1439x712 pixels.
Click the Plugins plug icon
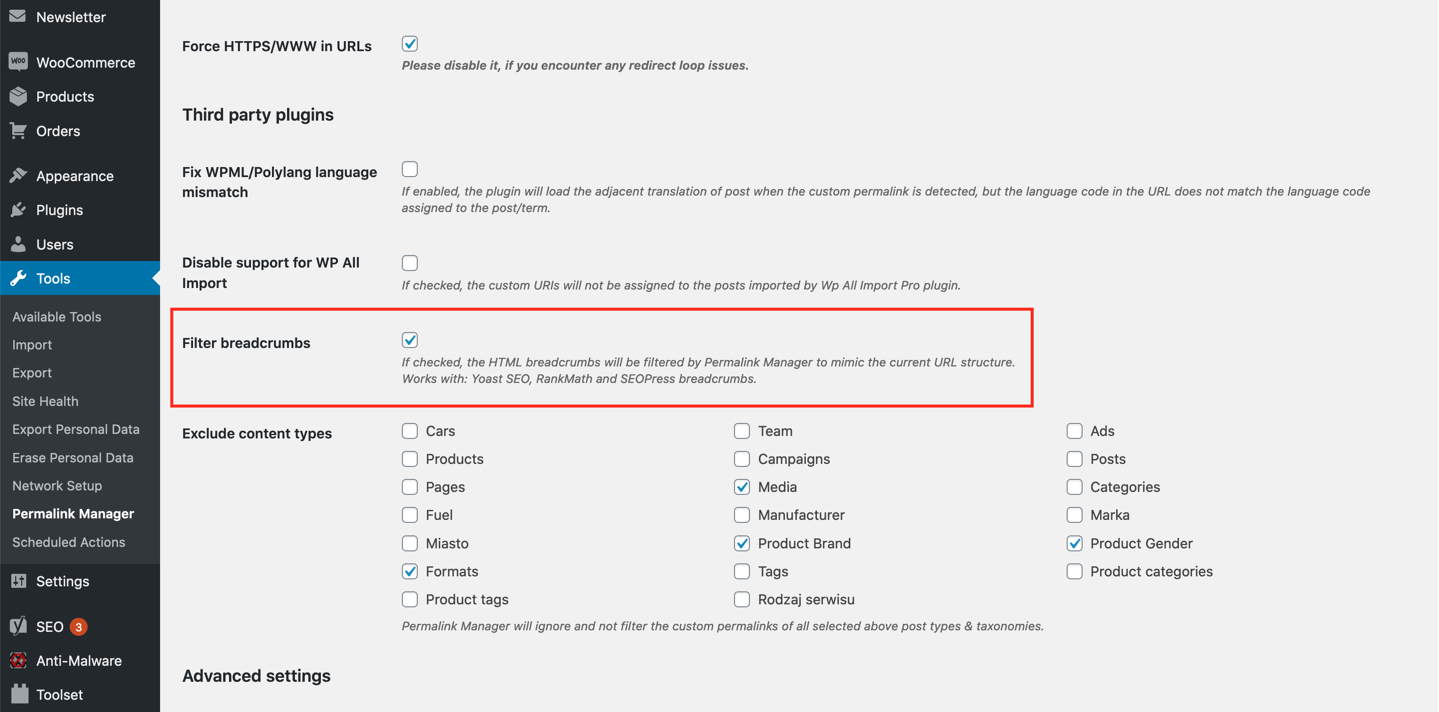point(18,210)
